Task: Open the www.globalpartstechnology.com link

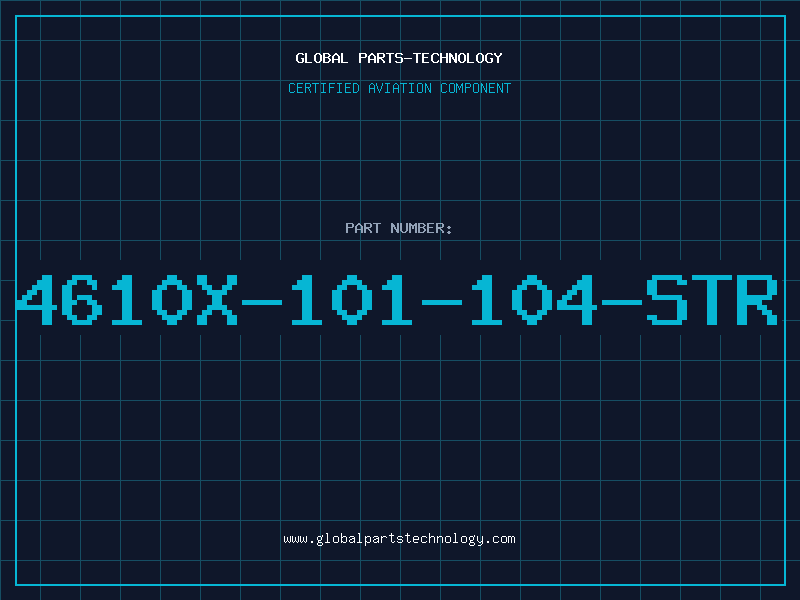Action: 399,539
